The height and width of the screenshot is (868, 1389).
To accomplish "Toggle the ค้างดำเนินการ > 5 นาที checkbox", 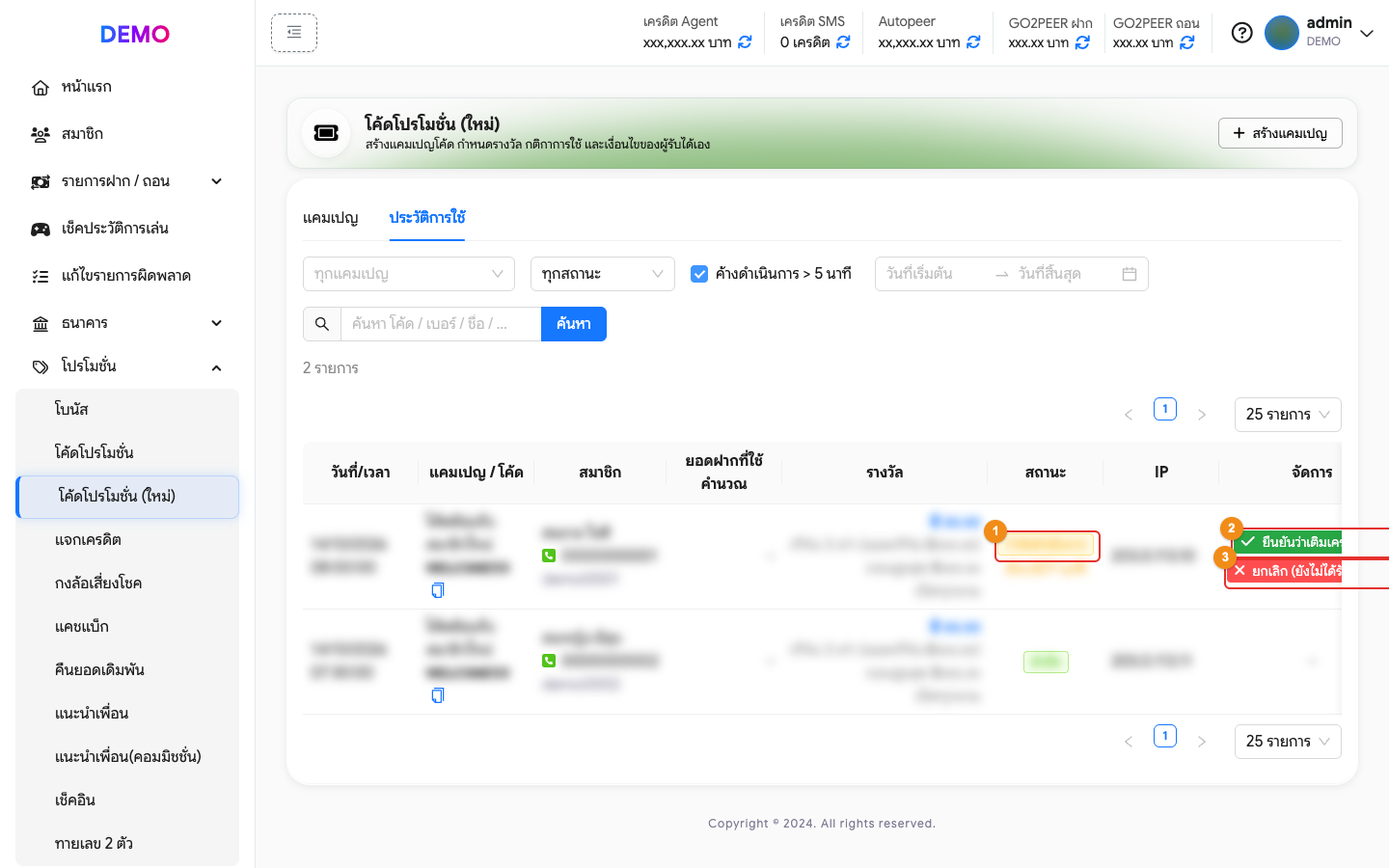I will [x=699, y=274].
